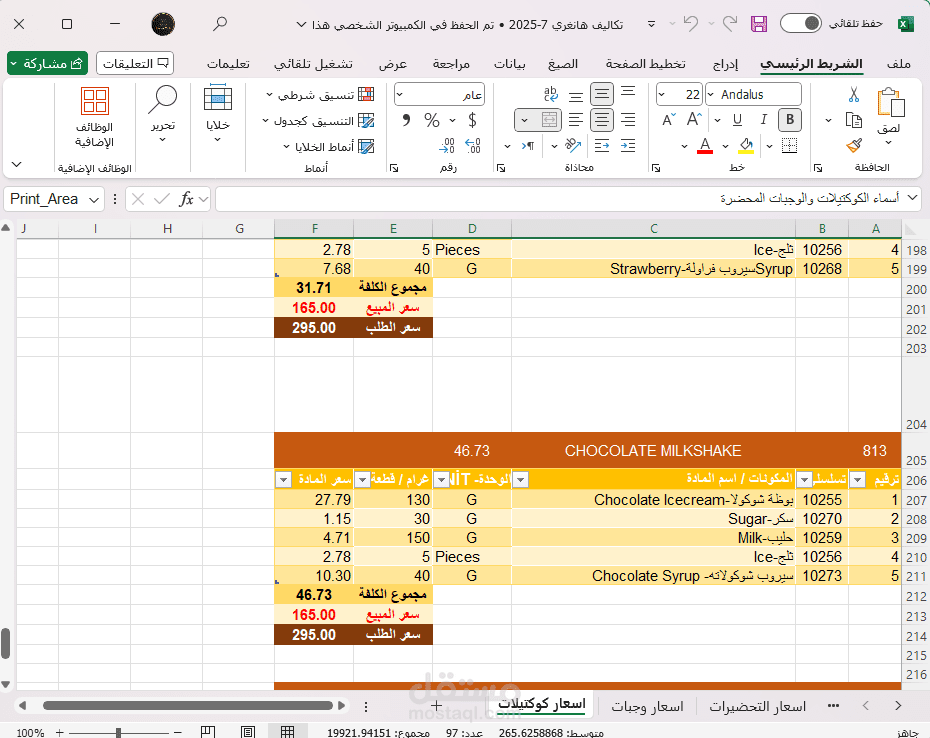Click the Copy icon
This screenshot has width=930, height=738.
853,120
